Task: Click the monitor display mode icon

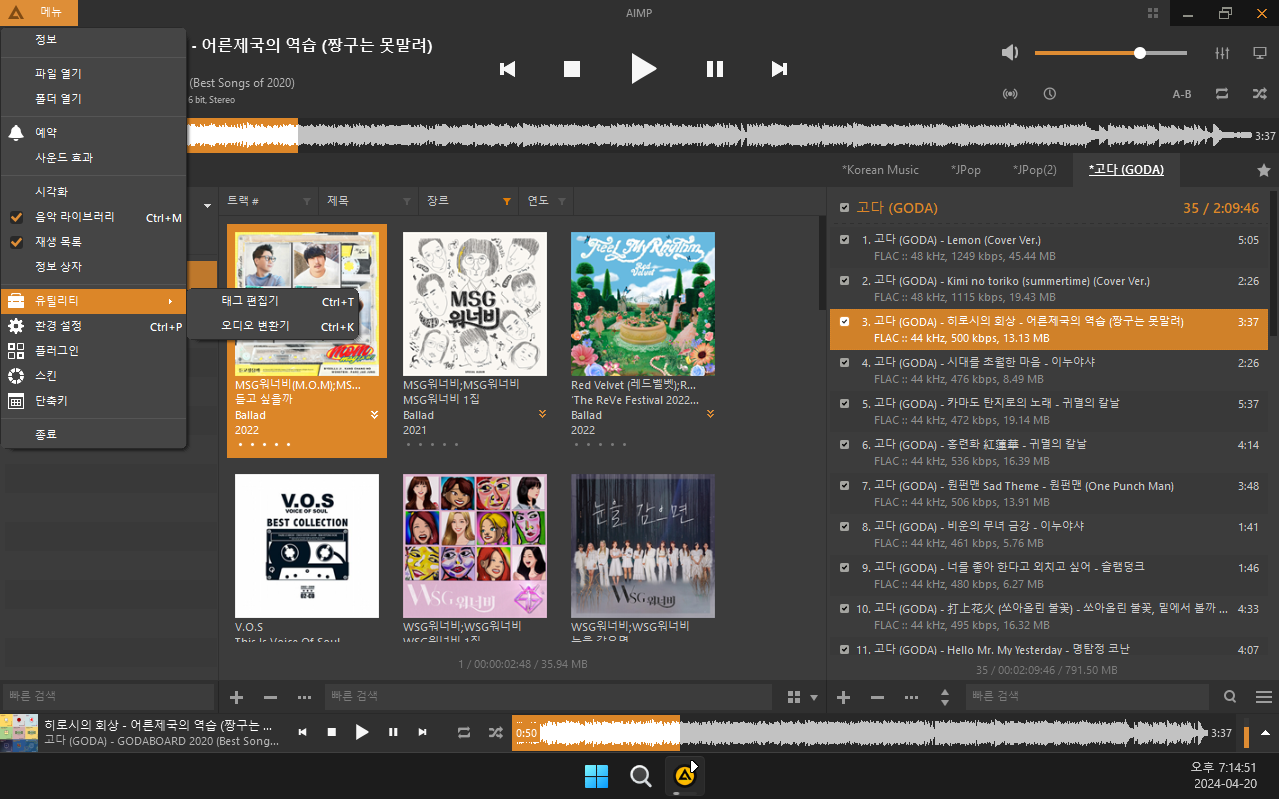Action: pyautogui.click(x=1260, y=53)
